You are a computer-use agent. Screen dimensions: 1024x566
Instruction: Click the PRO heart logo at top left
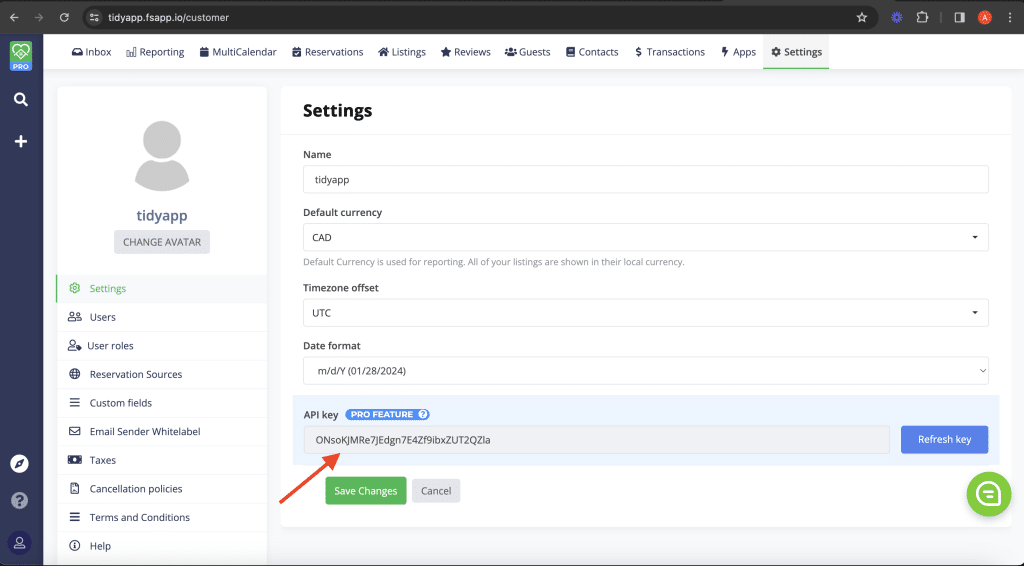pyautogui.click(x=21, y=56)
